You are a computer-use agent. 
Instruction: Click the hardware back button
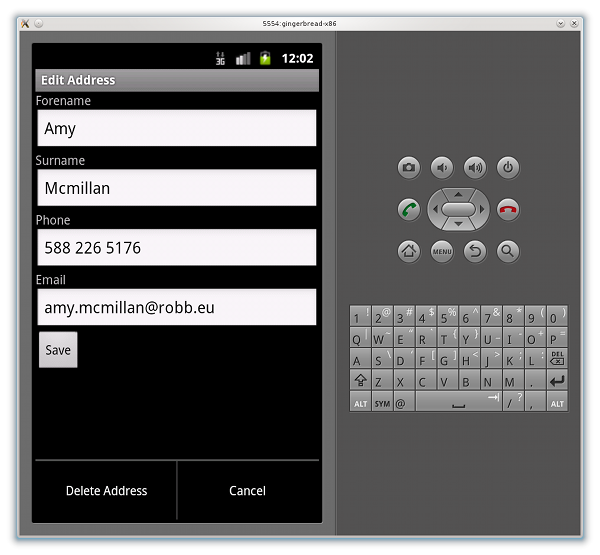click(475, 251)
